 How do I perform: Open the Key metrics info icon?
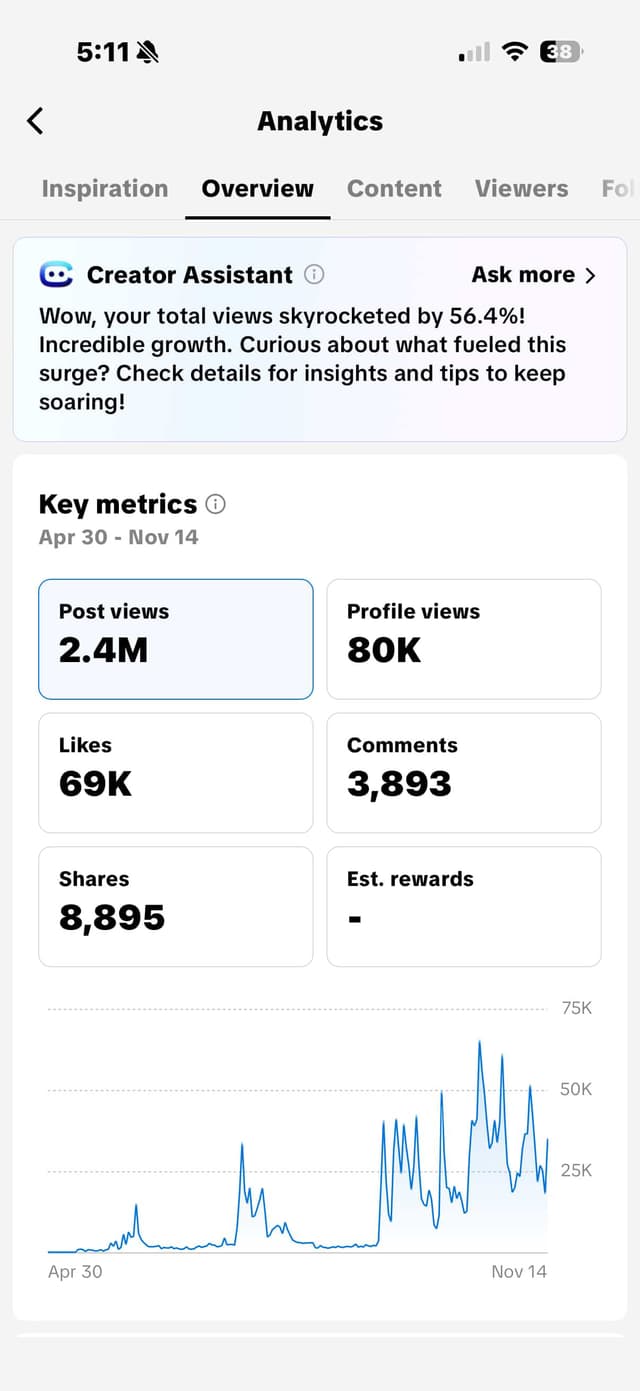click(x=215, y=505)
